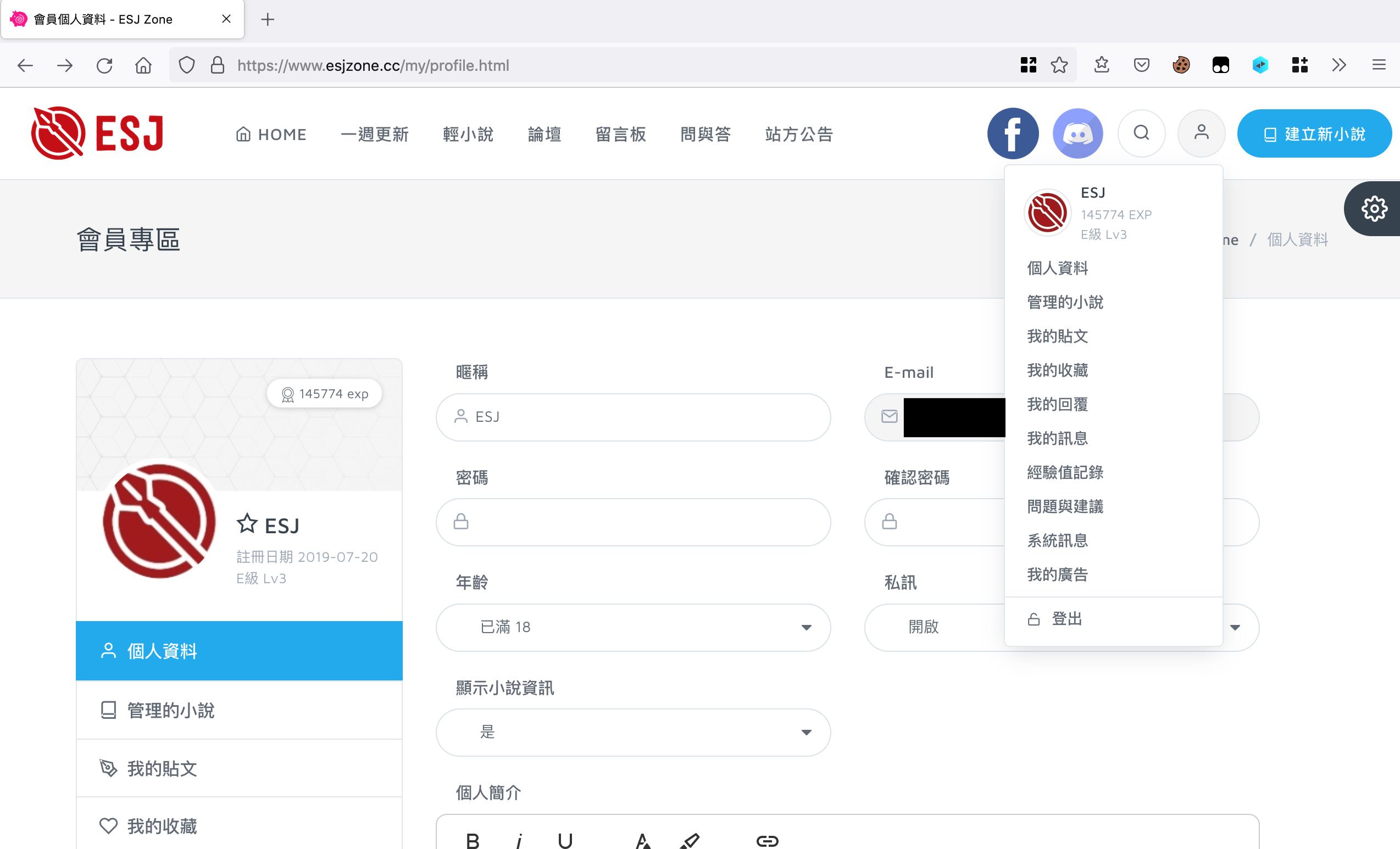Open 系統訊息 in the dropdown menu
This screenshot has height=849, width=1400.
[1057, 540]
